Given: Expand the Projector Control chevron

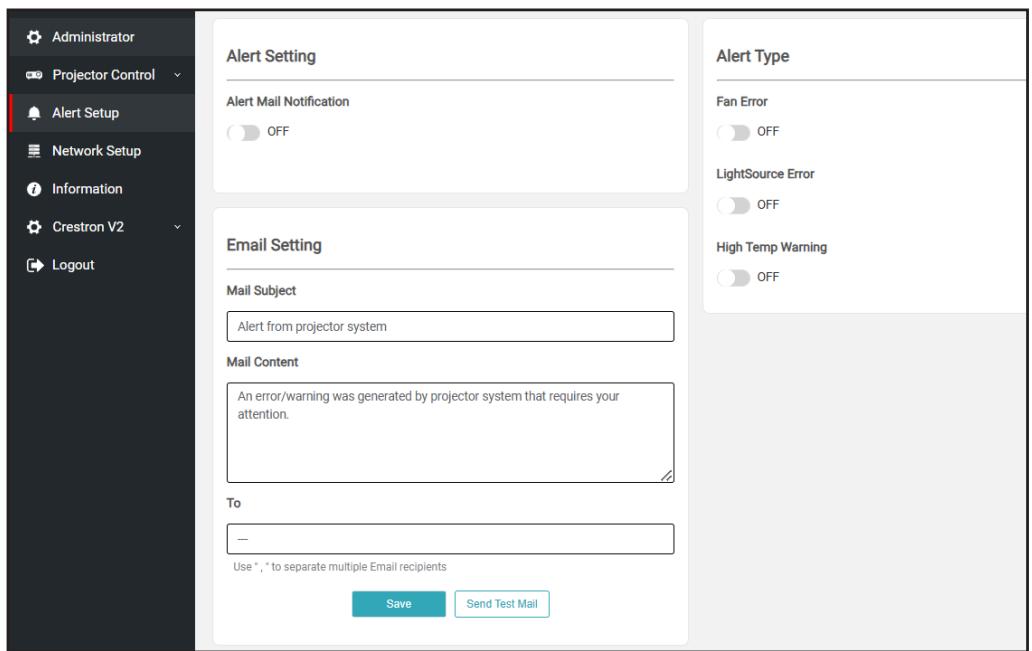Looking at the screenshot, I should point(177,75).
